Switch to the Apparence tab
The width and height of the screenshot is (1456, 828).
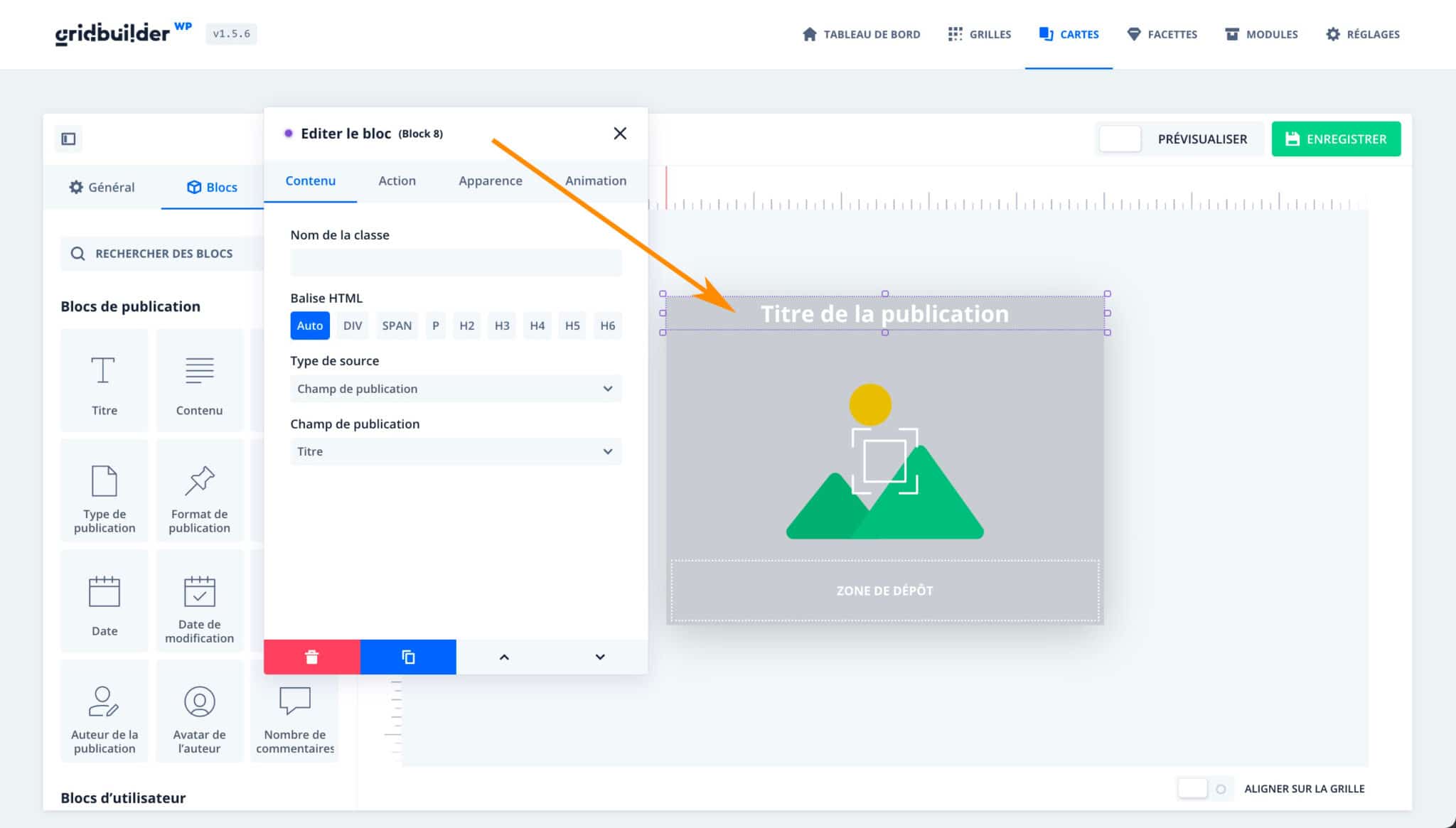coord(489,181)
